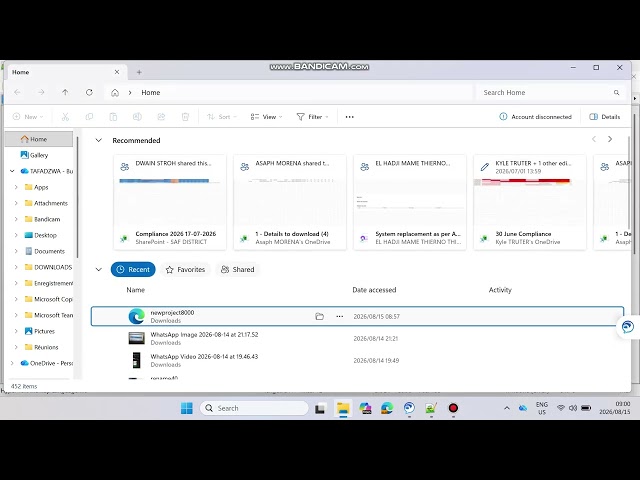Open Compliance 2026 17-07-2026 card
640x480 pixels.
pyautogui.click(x=170, y=202)
